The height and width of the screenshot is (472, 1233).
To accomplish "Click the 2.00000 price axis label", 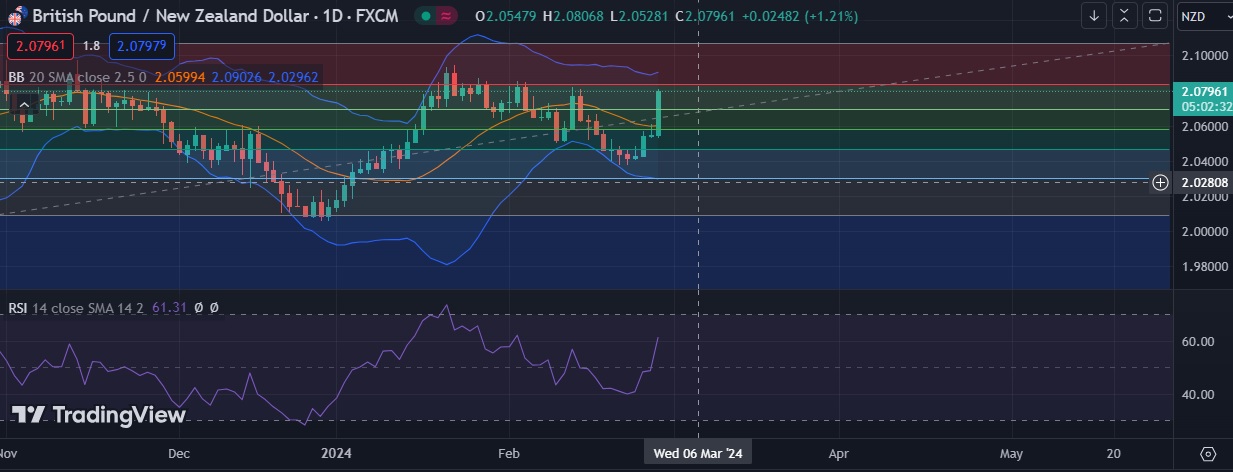I will coord(1203,231).
